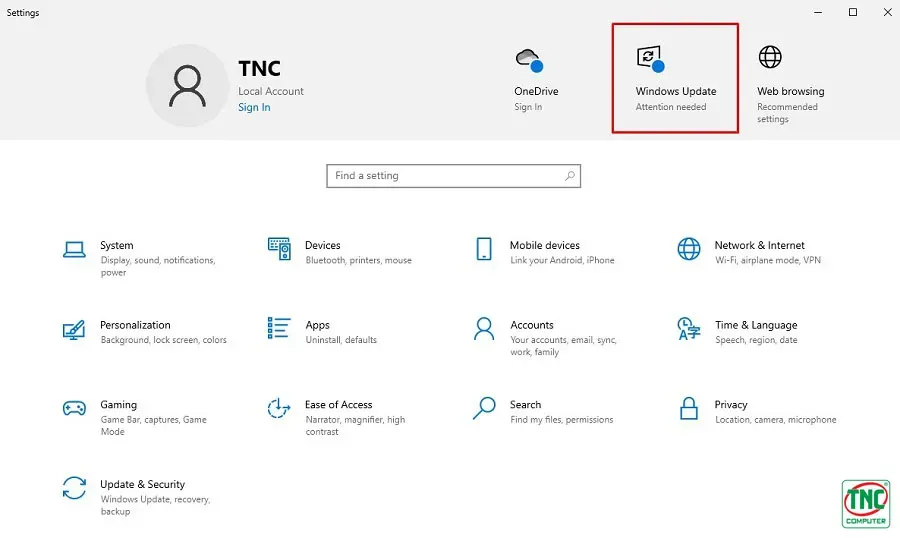Click the TNC account name
The width and height of the screenshot is (900, 538).
point(259,68)
